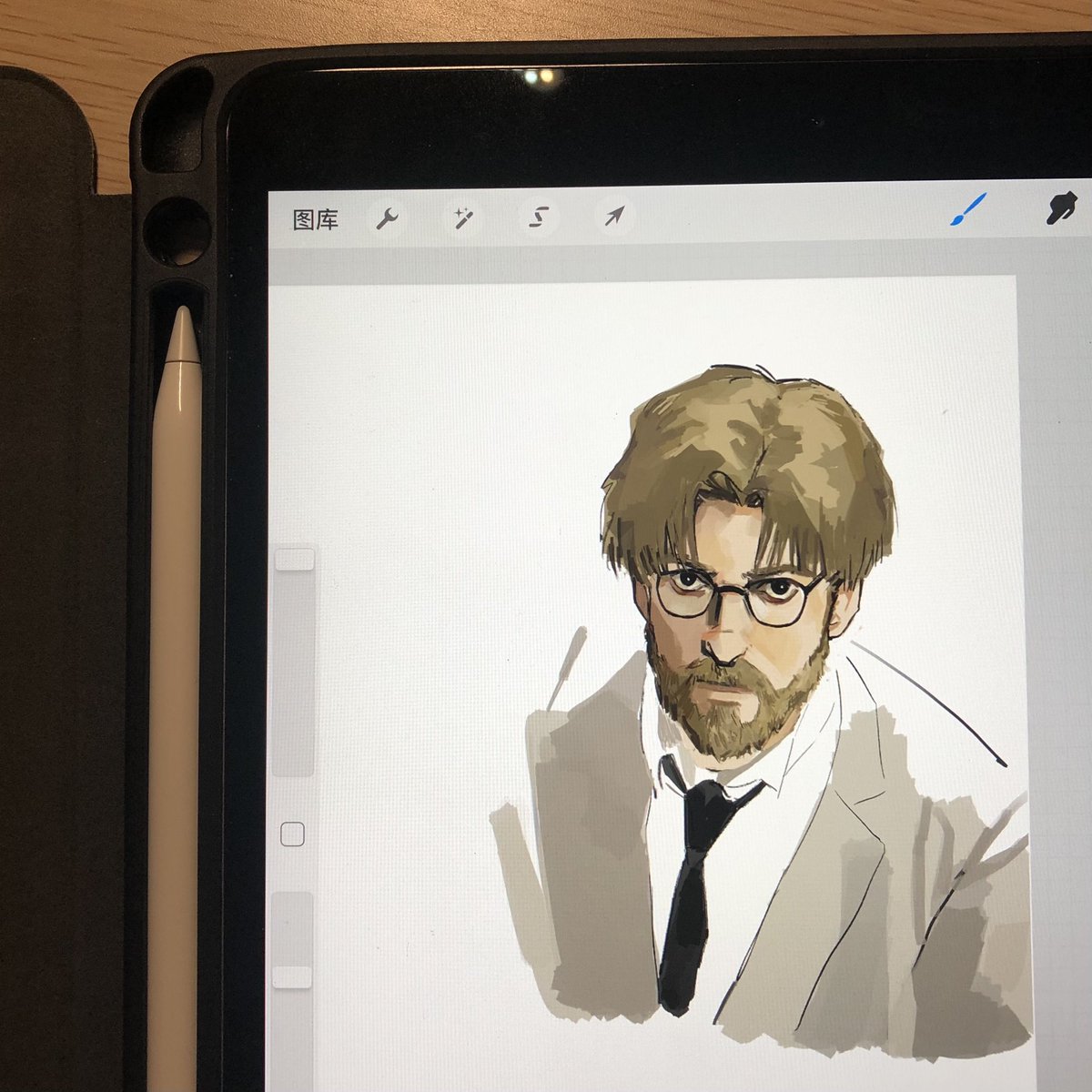Image resolution: width=1092 pixels, height=1092 pixels.
Task: Select the blue Brush tool
Action: [x=968, y=210]
